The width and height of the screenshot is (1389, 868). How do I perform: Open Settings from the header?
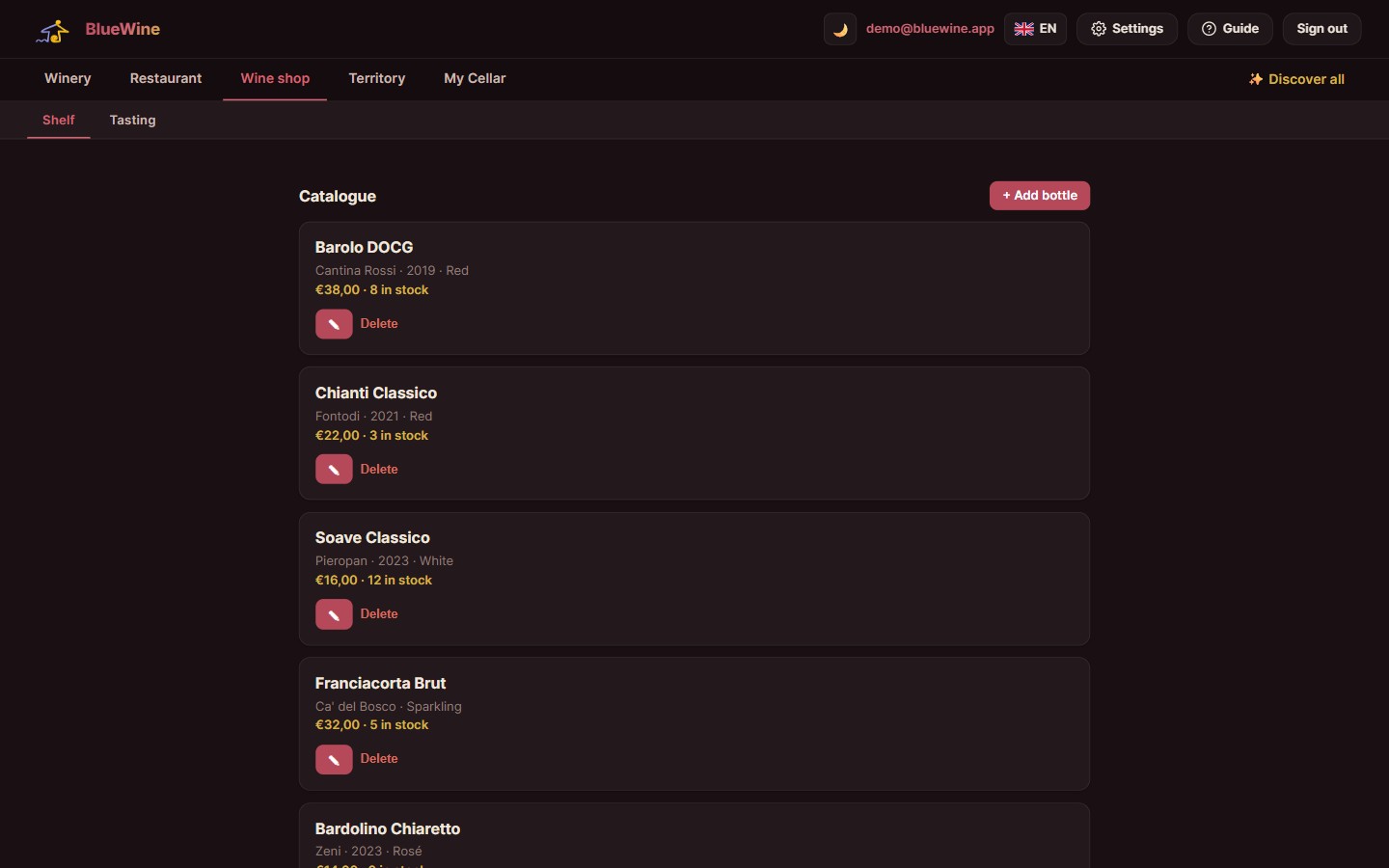point(1127,29)
